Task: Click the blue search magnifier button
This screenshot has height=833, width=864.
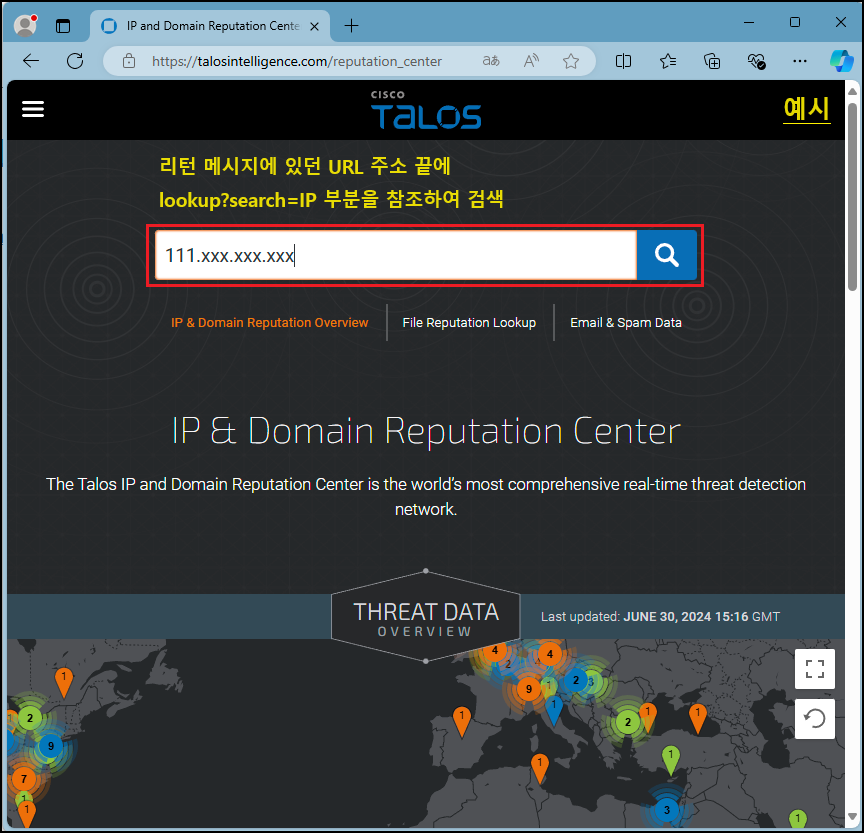Action: pyautogui.click(x=667, y=255)
